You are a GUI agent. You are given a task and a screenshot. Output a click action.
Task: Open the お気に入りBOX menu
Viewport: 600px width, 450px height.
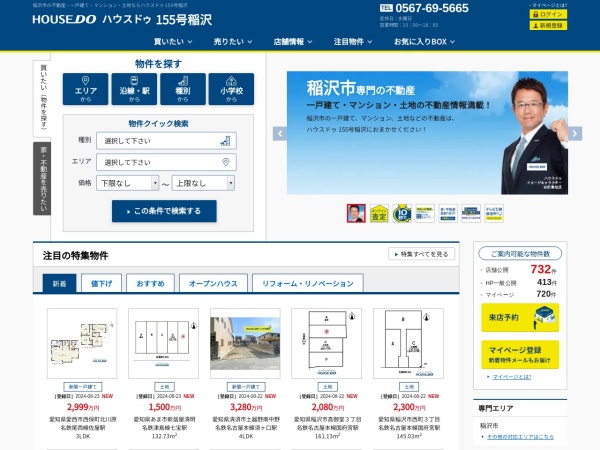424,42
